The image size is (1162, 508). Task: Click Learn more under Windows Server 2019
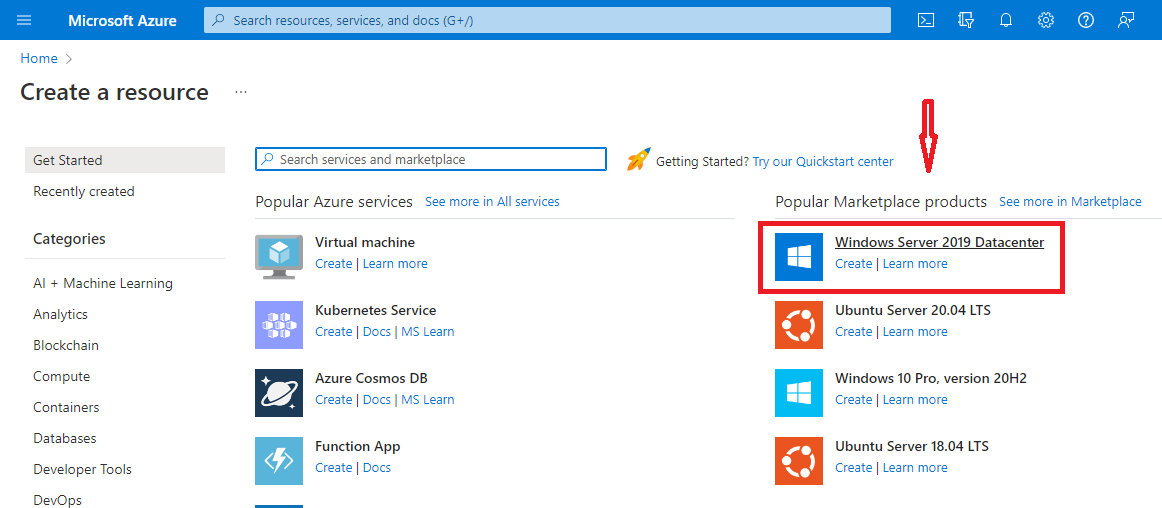(915, 264)
